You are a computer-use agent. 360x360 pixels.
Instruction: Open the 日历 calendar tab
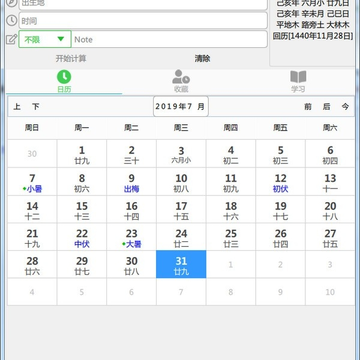coord(64,82)
